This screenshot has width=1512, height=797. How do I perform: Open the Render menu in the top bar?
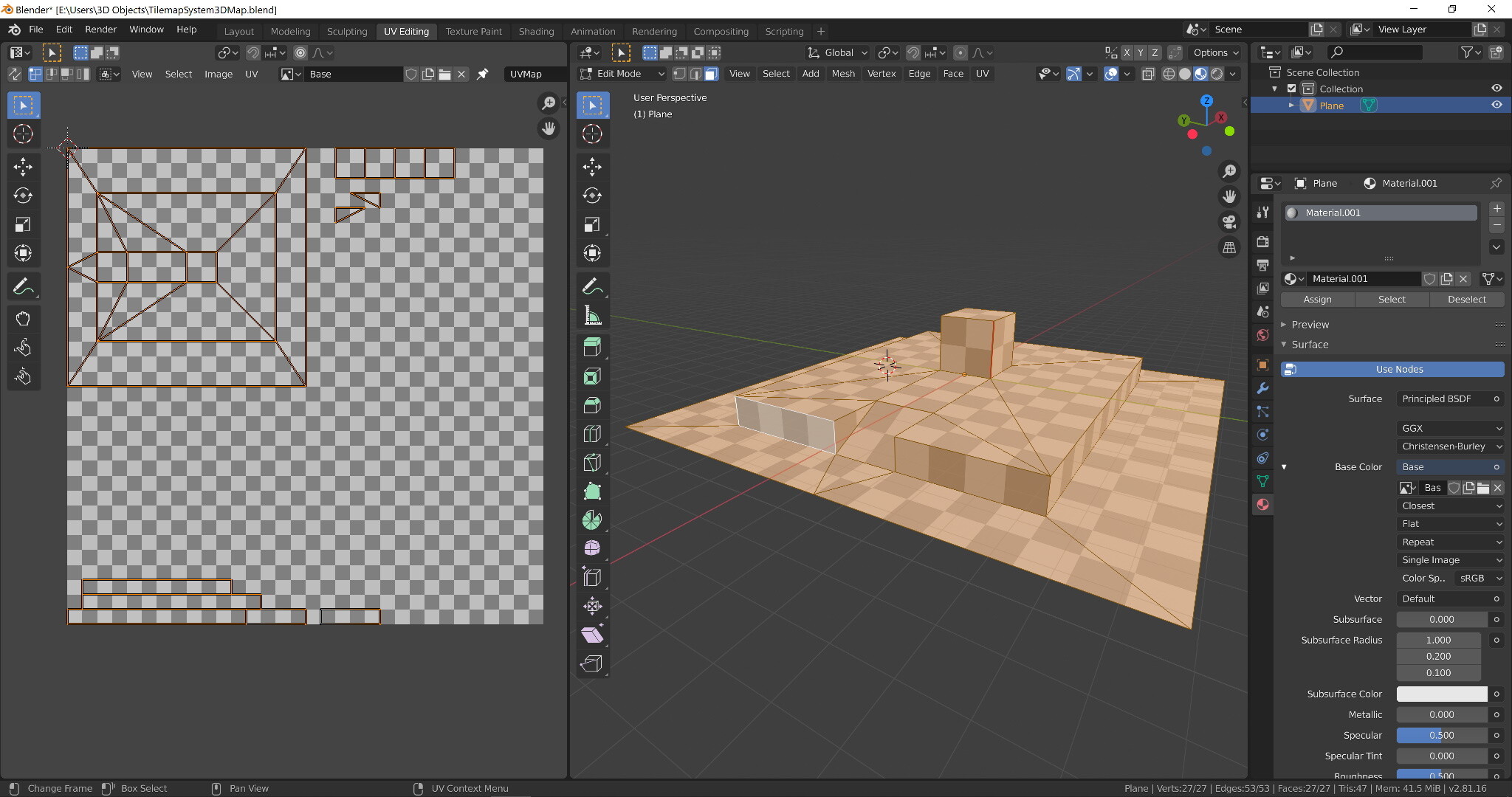click(100, 30)
